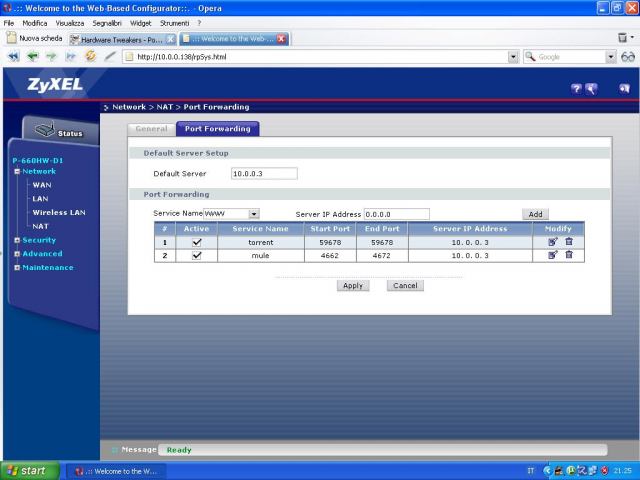Edit the mule port forwarding rule
The image size is (640, 480).
tap(552, 255)
